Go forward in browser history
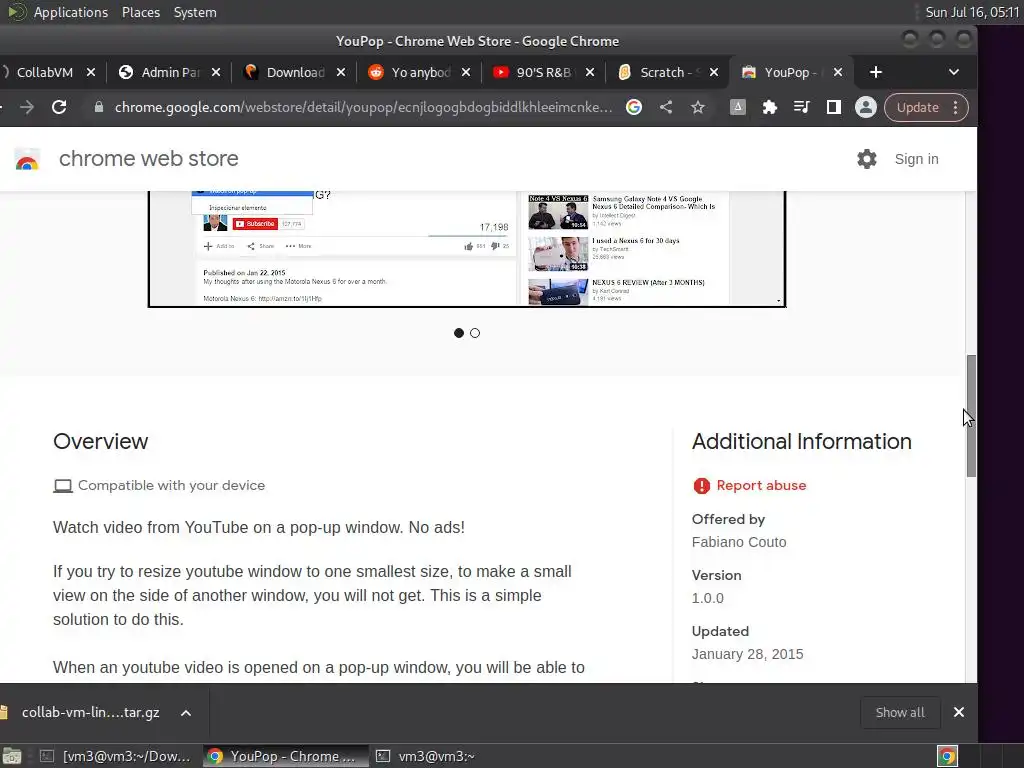 pos(27,107)
